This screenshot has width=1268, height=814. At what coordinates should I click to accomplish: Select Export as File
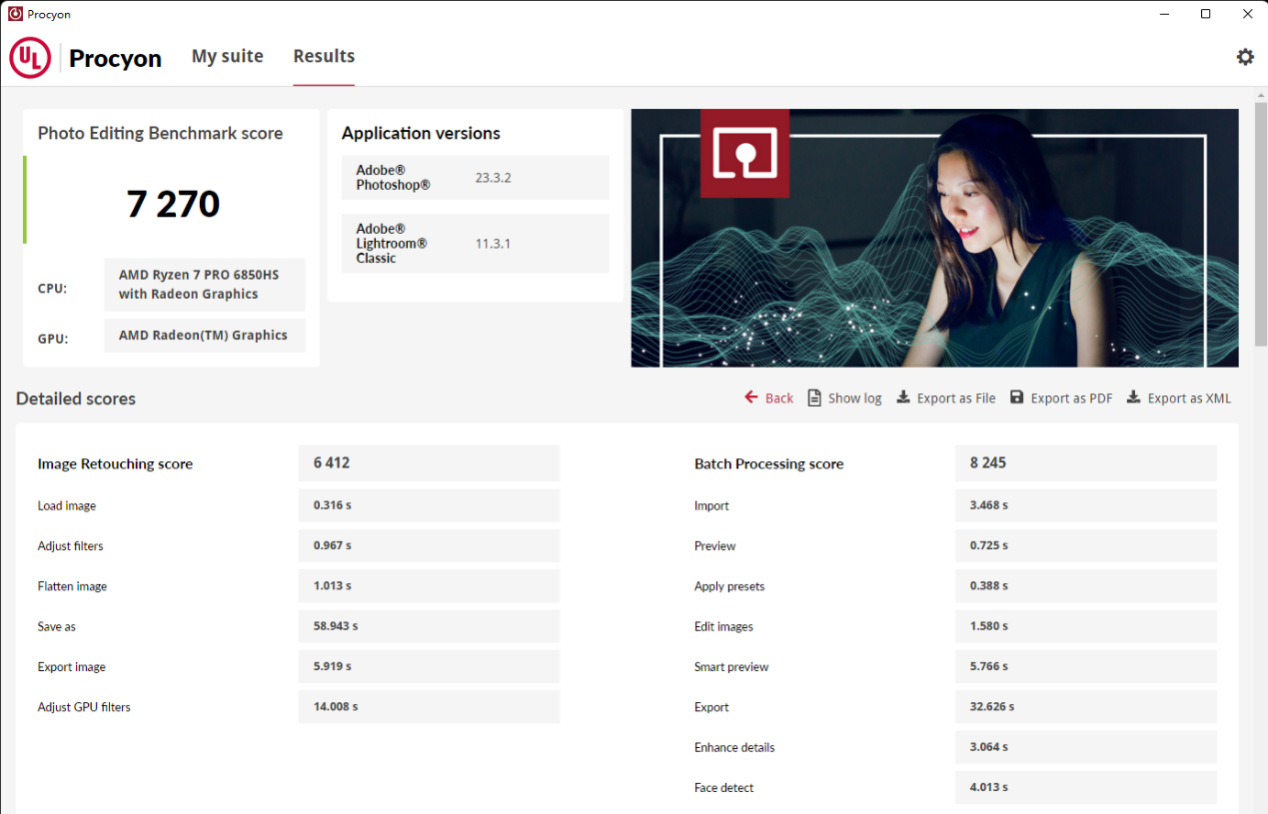click(946, 398)
